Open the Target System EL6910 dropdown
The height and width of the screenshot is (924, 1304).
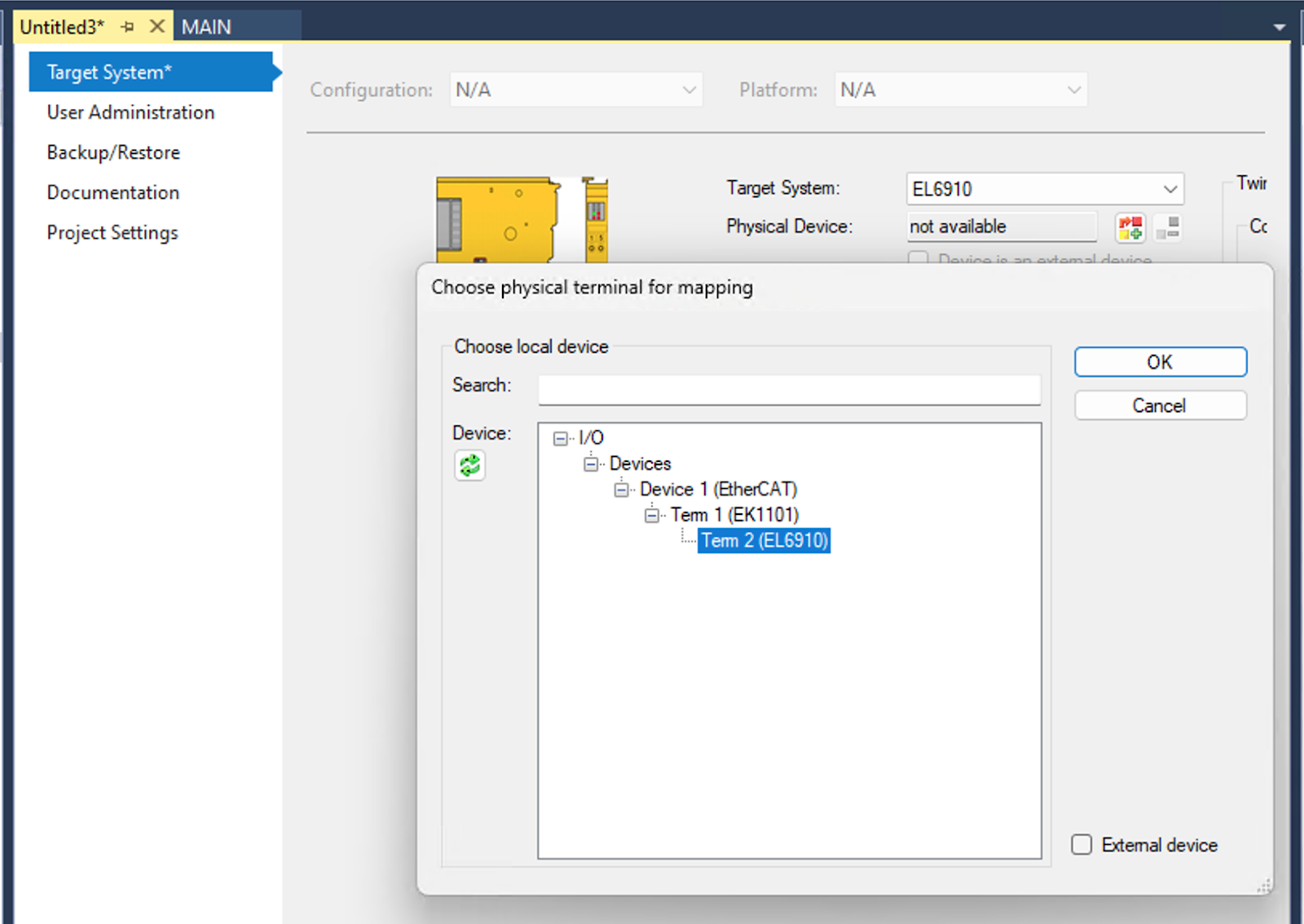coord(1046,189)
